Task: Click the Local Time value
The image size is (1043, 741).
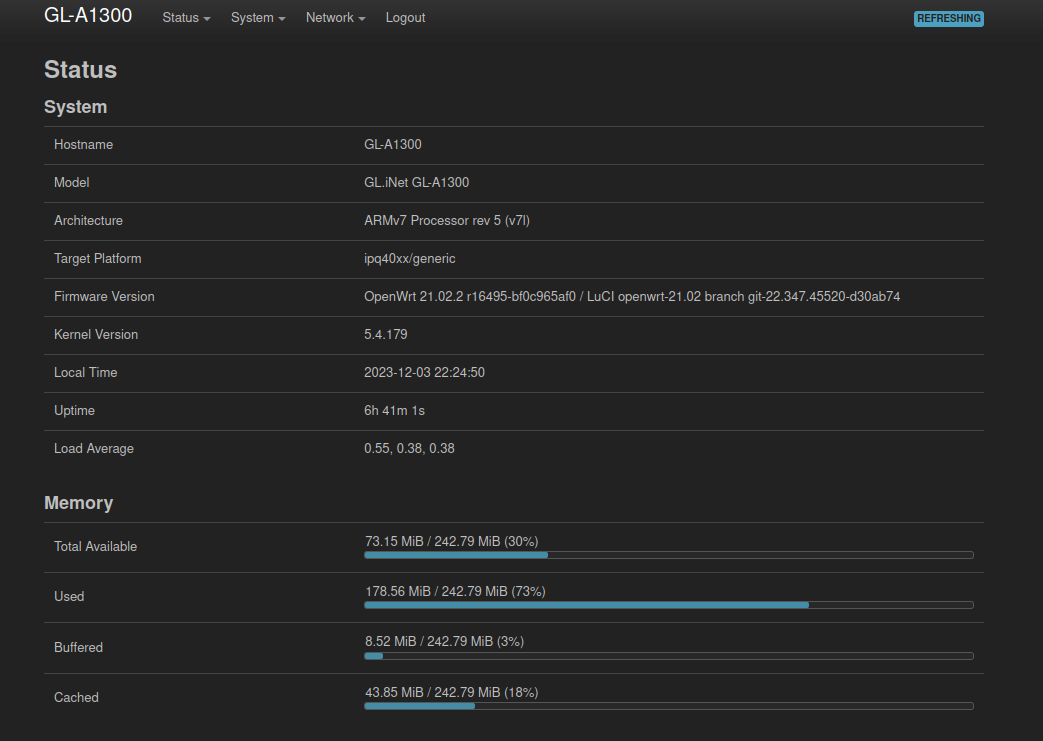Action: tap(424, 373)
